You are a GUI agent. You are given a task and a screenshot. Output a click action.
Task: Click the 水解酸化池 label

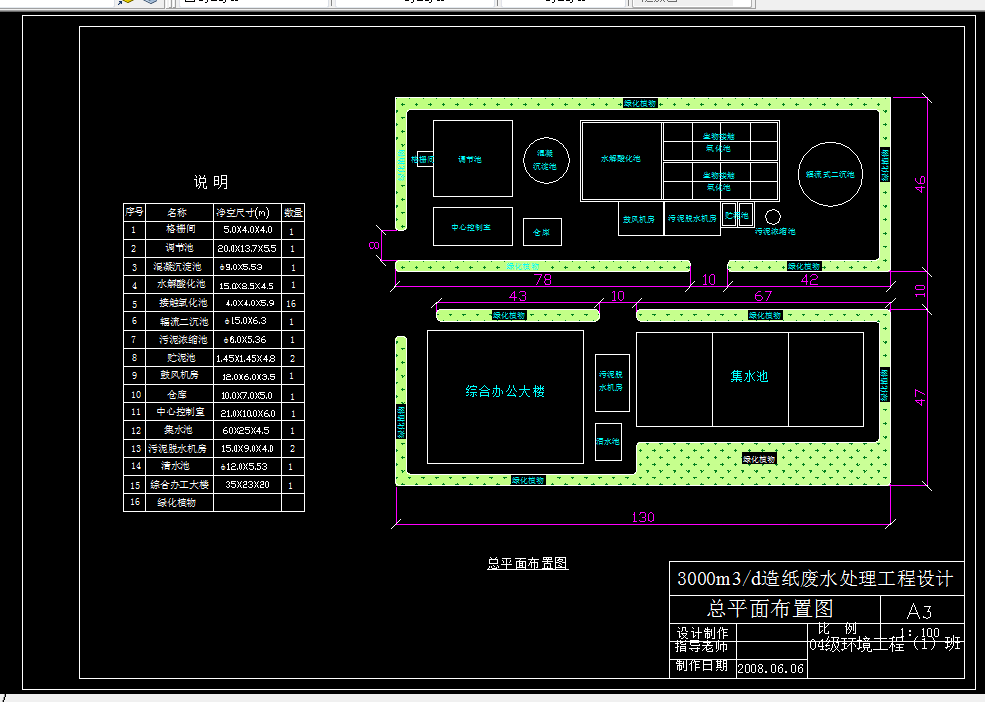pyautogui.click(x=622, y=158)
